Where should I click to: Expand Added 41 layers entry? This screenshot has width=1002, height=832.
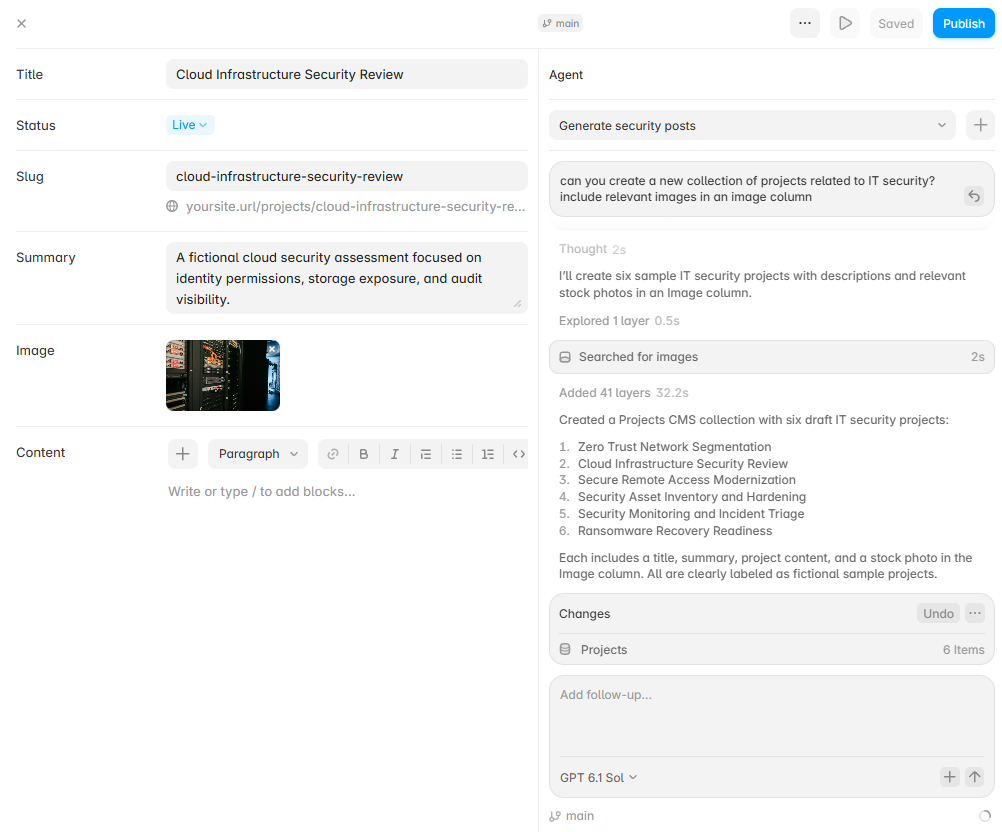coord(624,392)
